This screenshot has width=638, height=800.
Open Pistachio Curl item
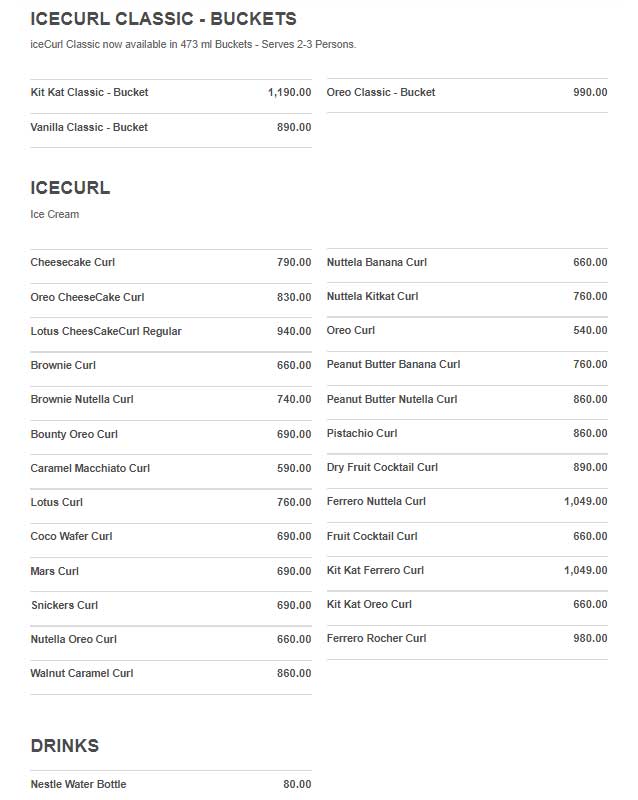467,433
